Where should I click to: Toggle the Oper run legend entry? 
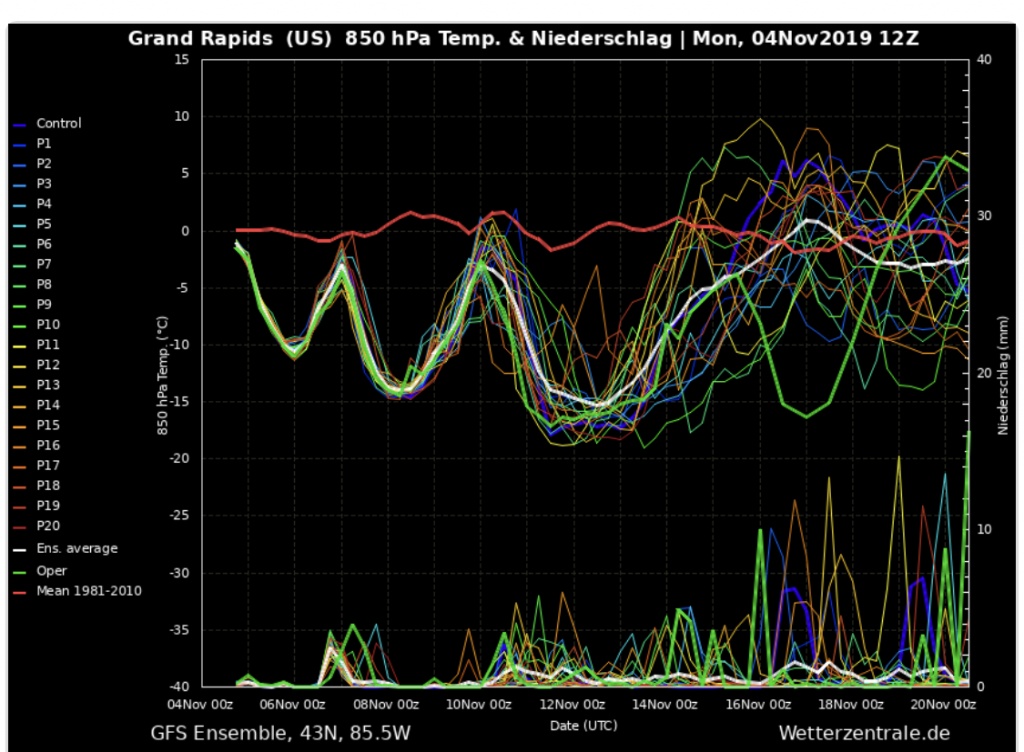tap(51, 571)
